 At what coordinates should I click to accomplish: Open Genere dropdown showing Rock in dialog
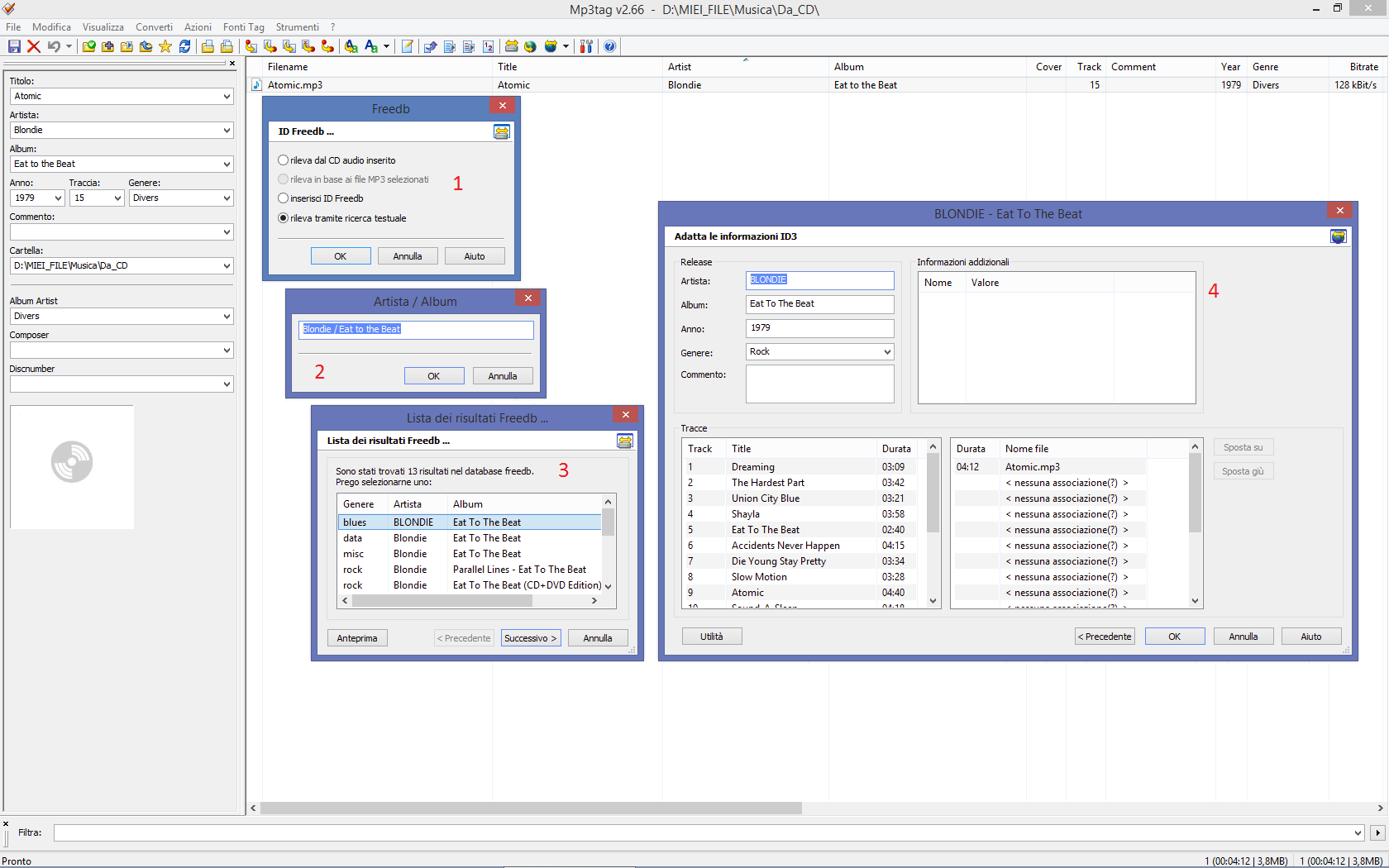coord(887,352)
